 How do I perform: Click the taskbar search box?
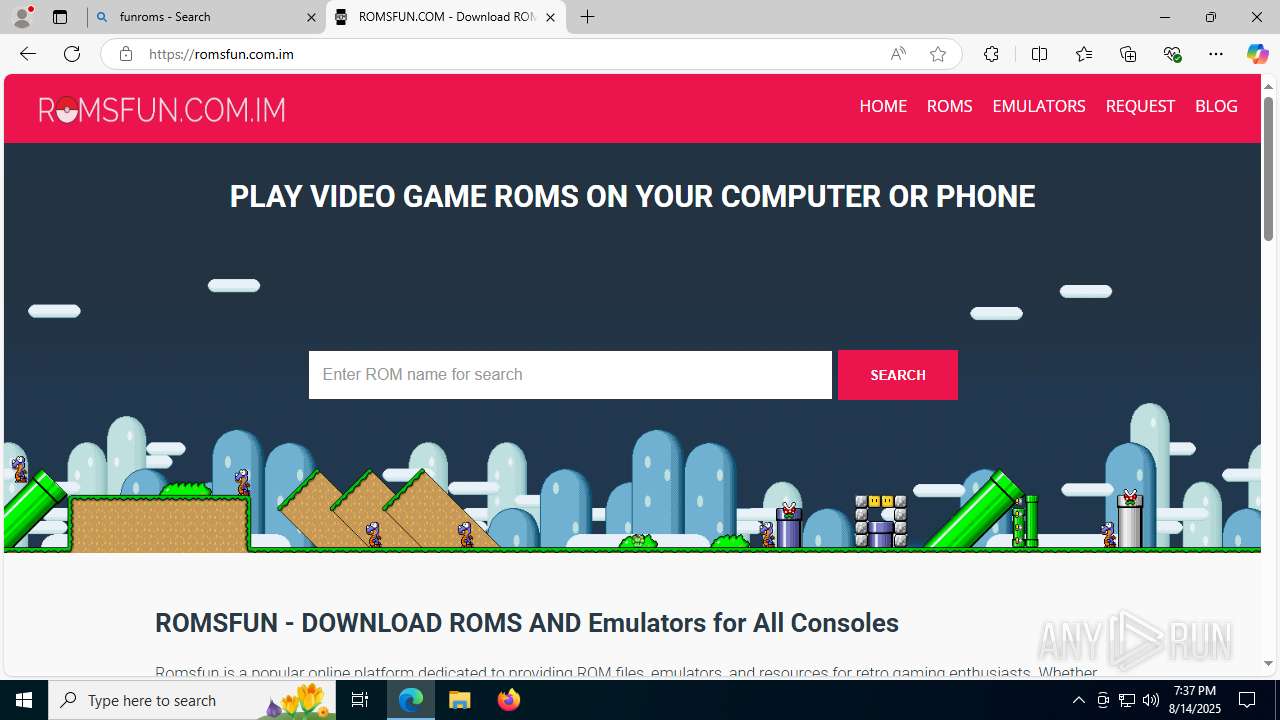[192, 700]
